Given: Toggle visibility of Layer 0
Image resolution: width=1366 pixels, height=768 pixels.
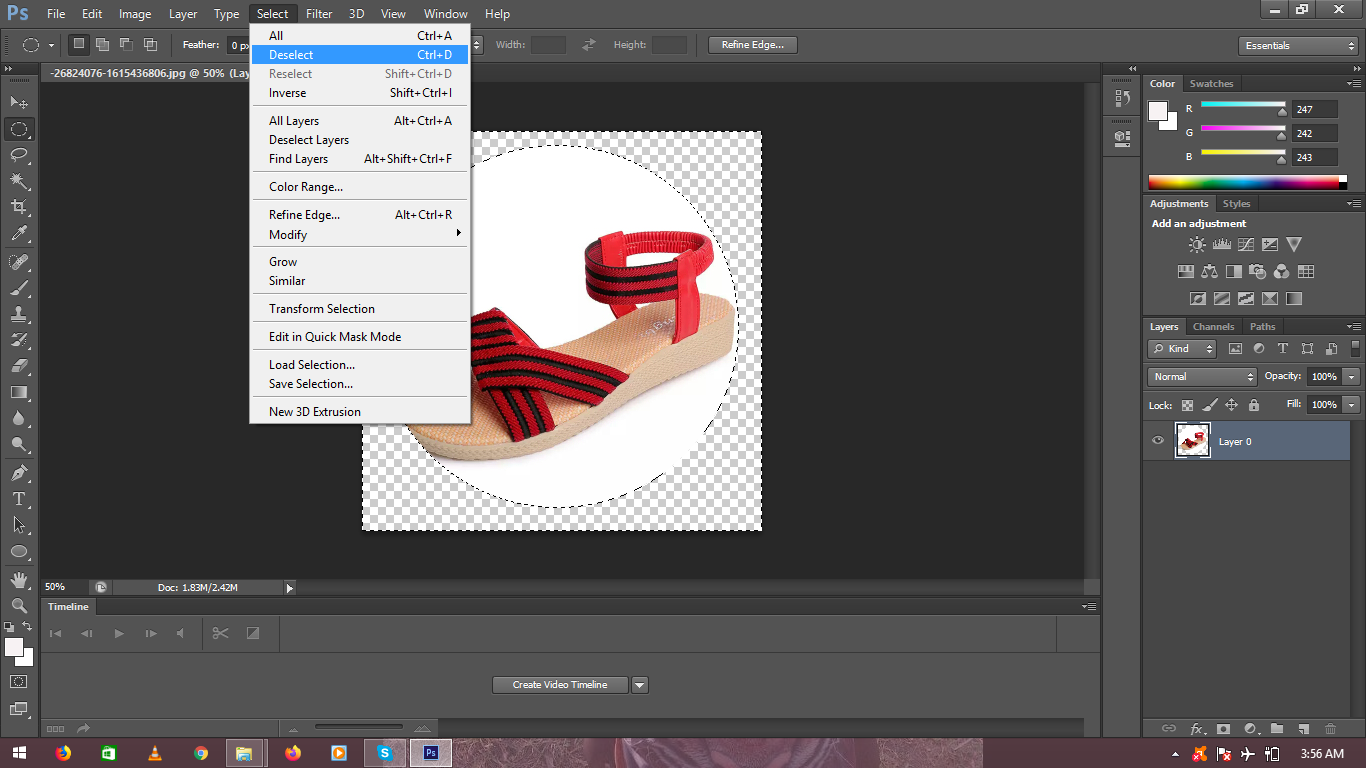Looking at the screenshot, I should coord(1158,441).
